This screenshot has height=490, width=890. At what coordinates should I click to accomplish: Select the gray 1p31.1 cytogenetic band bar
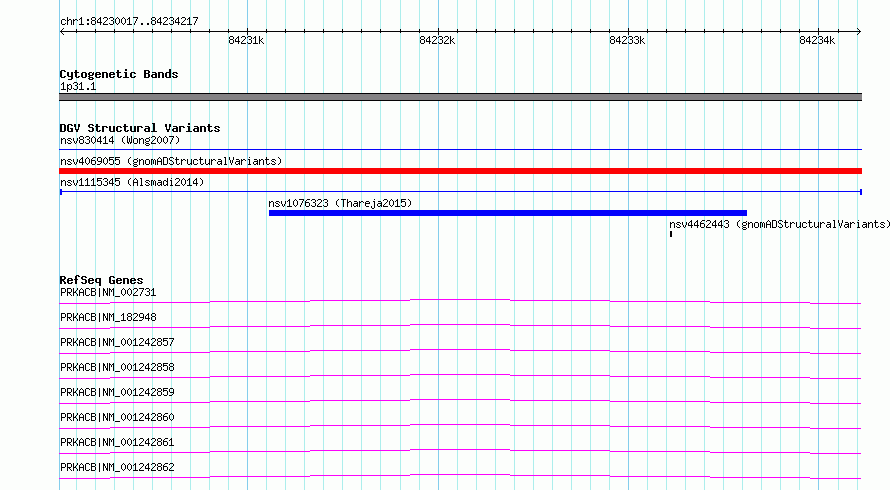point(460,97)
